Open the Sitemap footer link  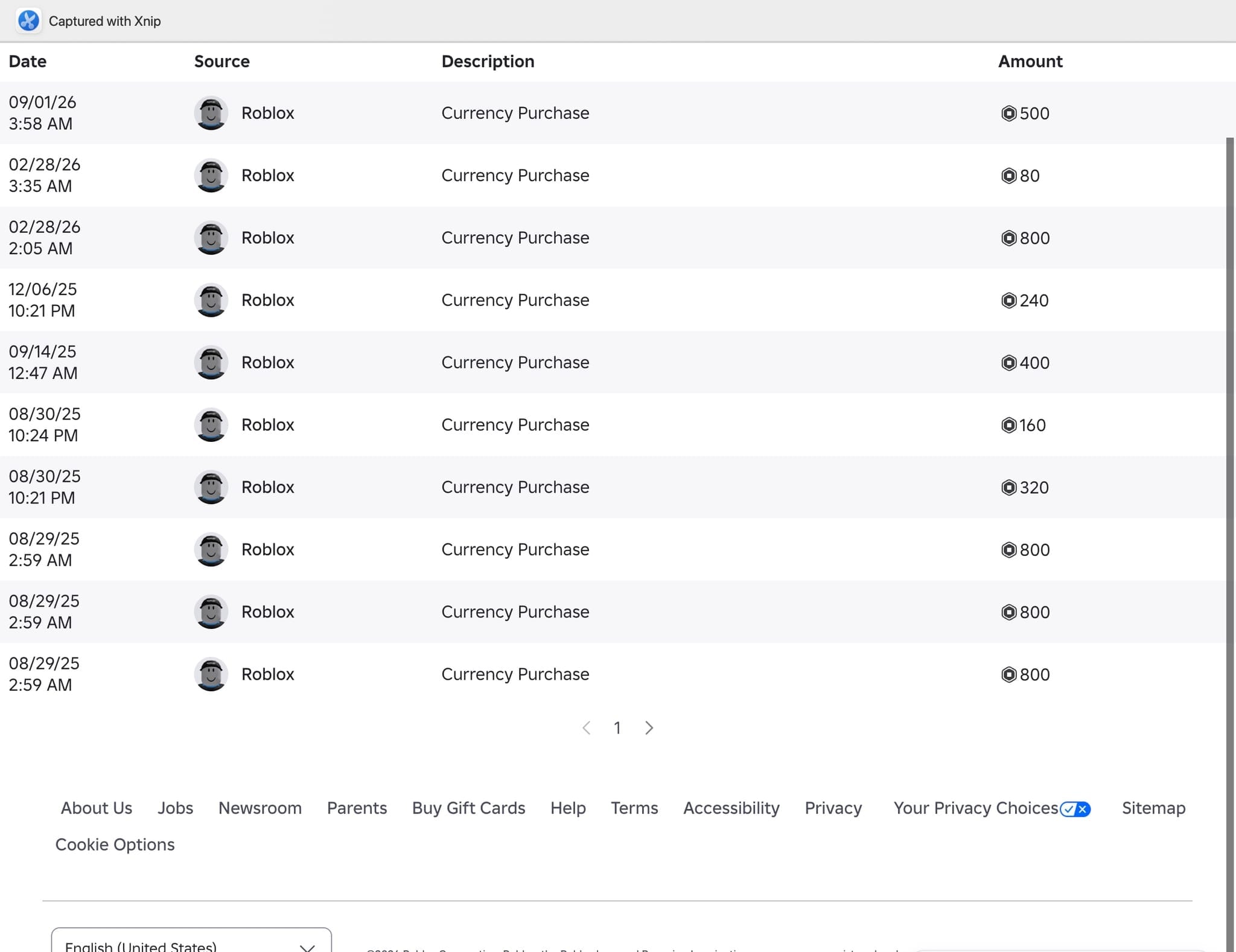[x=1153, y=808]
